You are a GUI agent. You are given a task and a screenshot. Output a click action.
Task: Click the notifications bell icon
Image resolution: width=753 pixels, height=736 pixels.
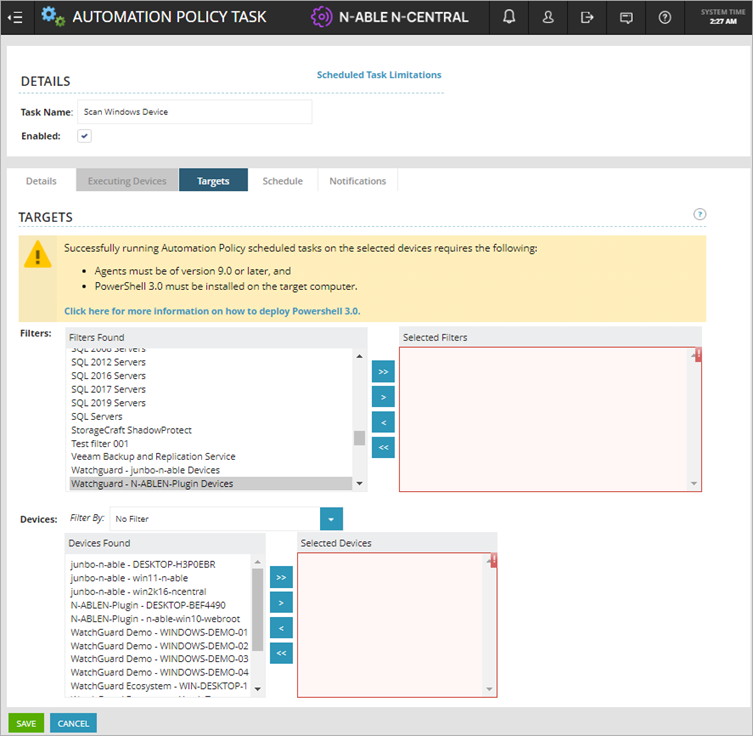click(x=510, y=17)
